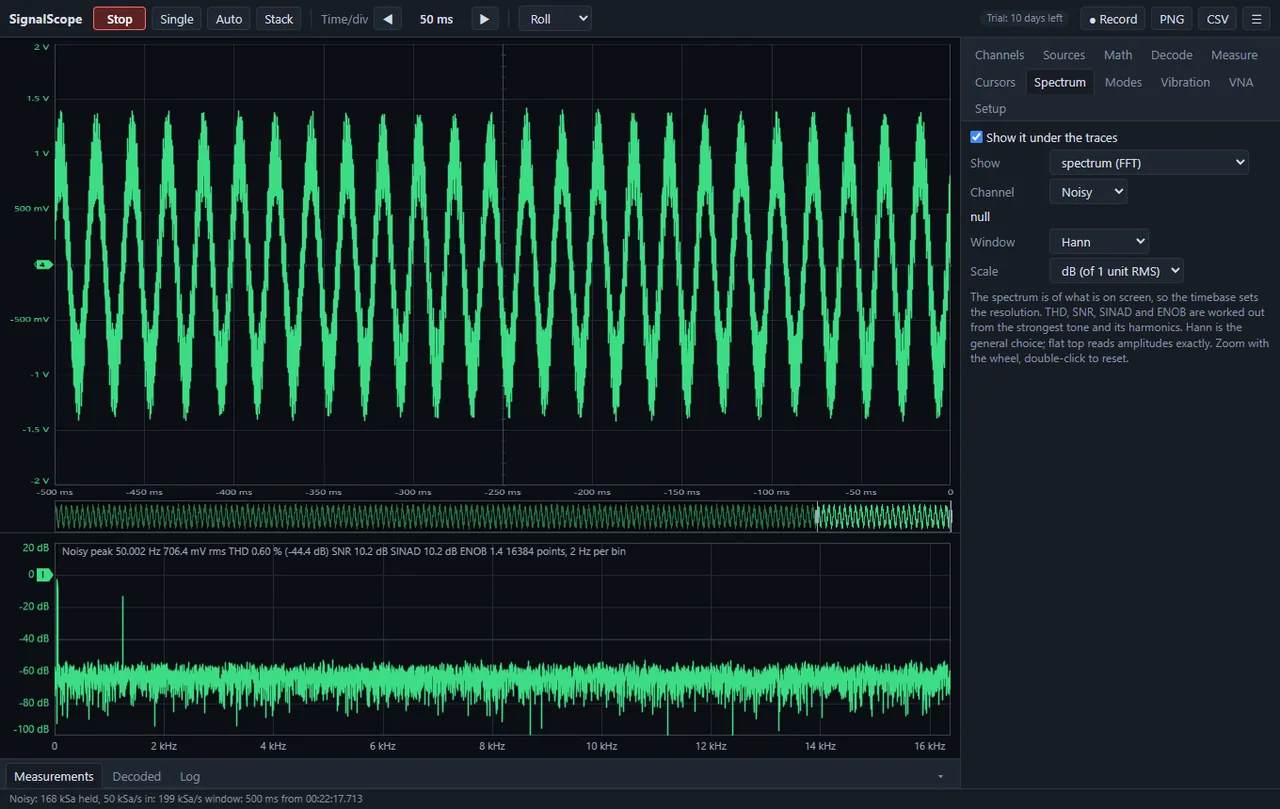Select the Spectrum tab
Screen dimensions: 1280x809
(x=1060, y=82)
